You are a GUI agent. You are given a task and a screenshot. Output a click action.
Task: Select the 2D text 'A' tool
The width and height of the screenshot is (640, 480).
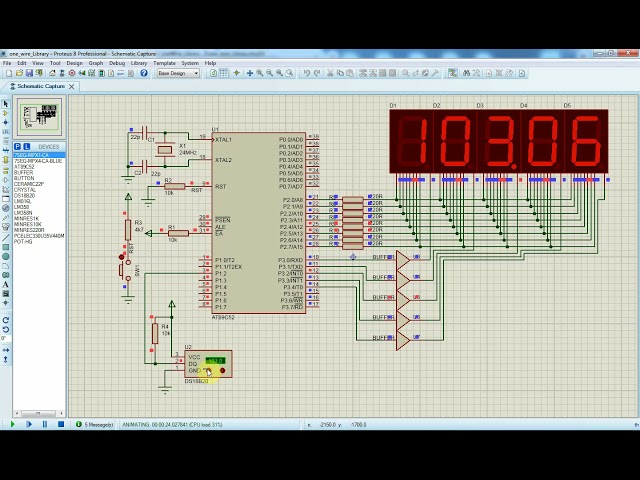(x=6, y=284)
